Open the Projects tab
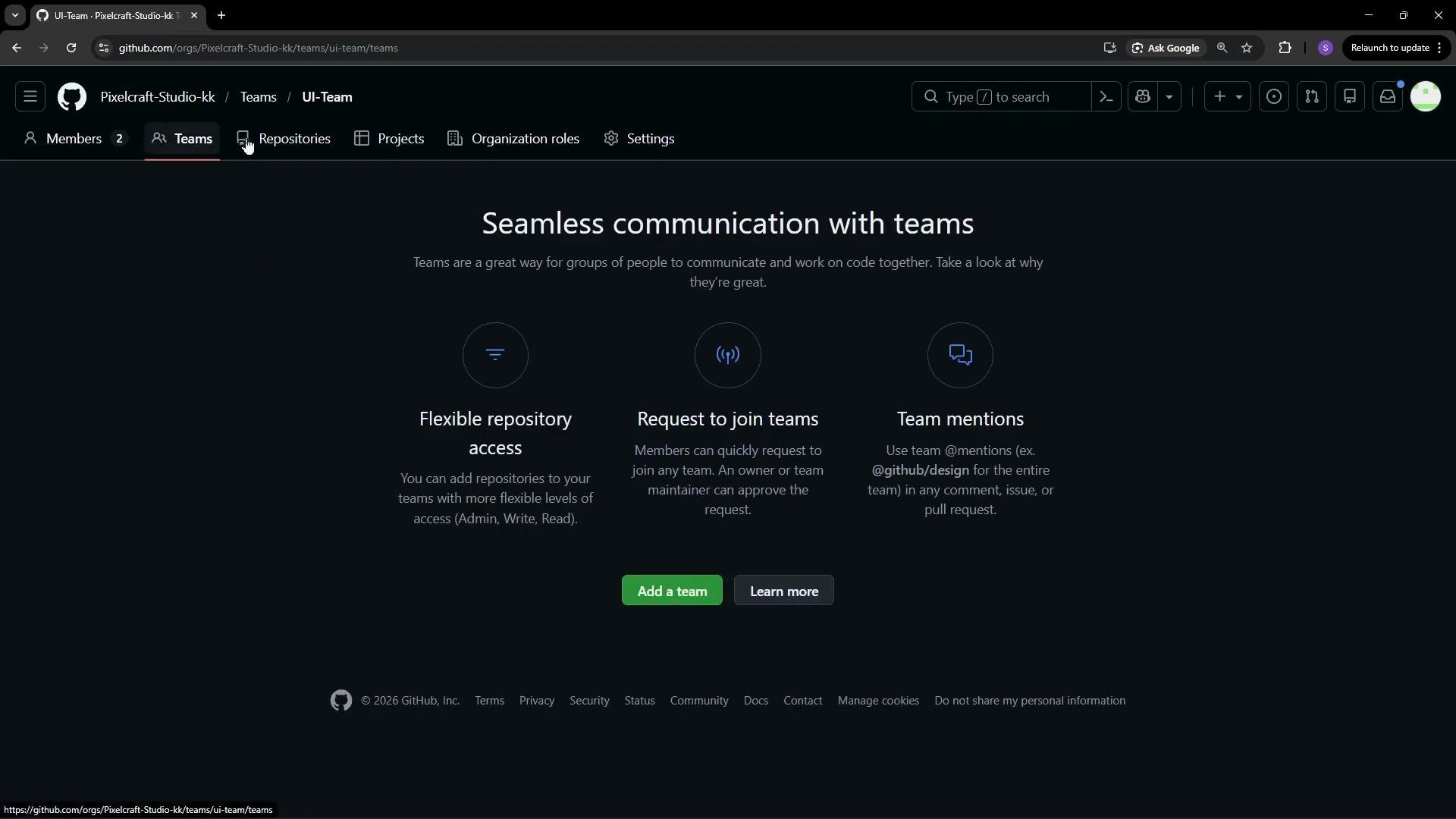 coord(390,139)
